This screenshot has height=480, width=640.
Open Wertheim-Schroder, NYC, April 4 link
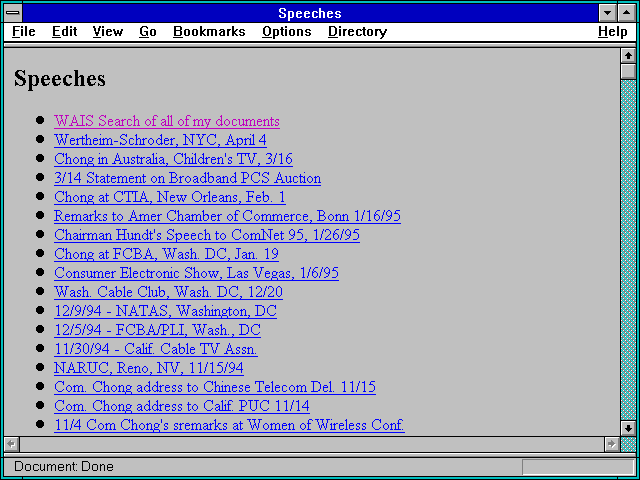(x=160, y=140)
